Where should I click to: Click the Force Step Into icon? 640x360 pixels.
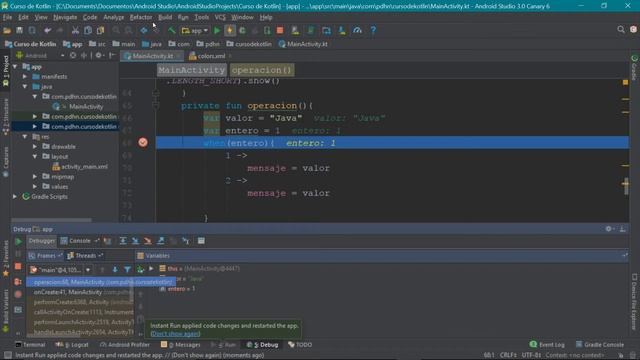point(148,241)
